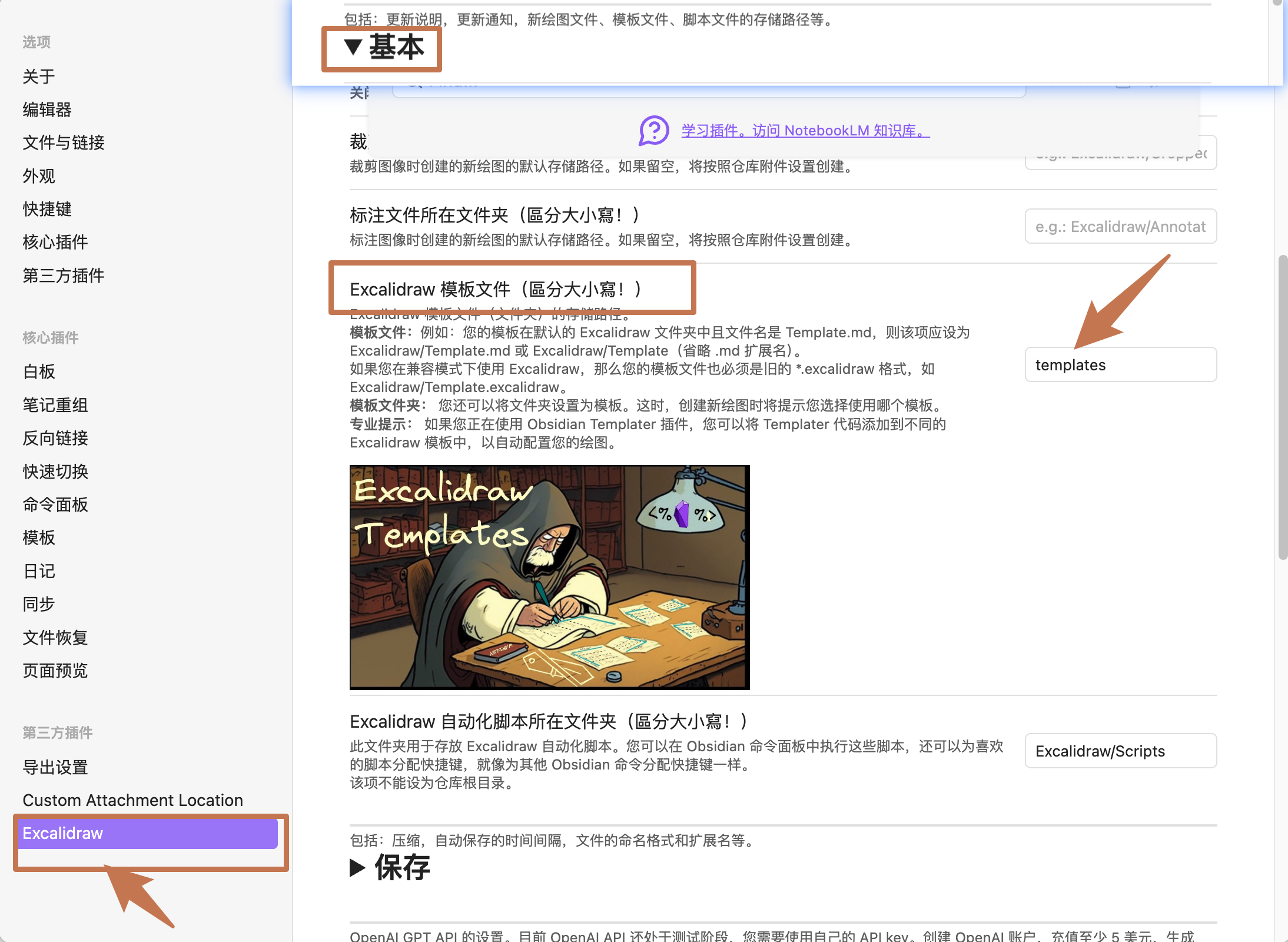The height and width of the screenshot is (942, 1288).
Task: Open the 导出设置 plugin settings
Action: click(x=55, y=767)
